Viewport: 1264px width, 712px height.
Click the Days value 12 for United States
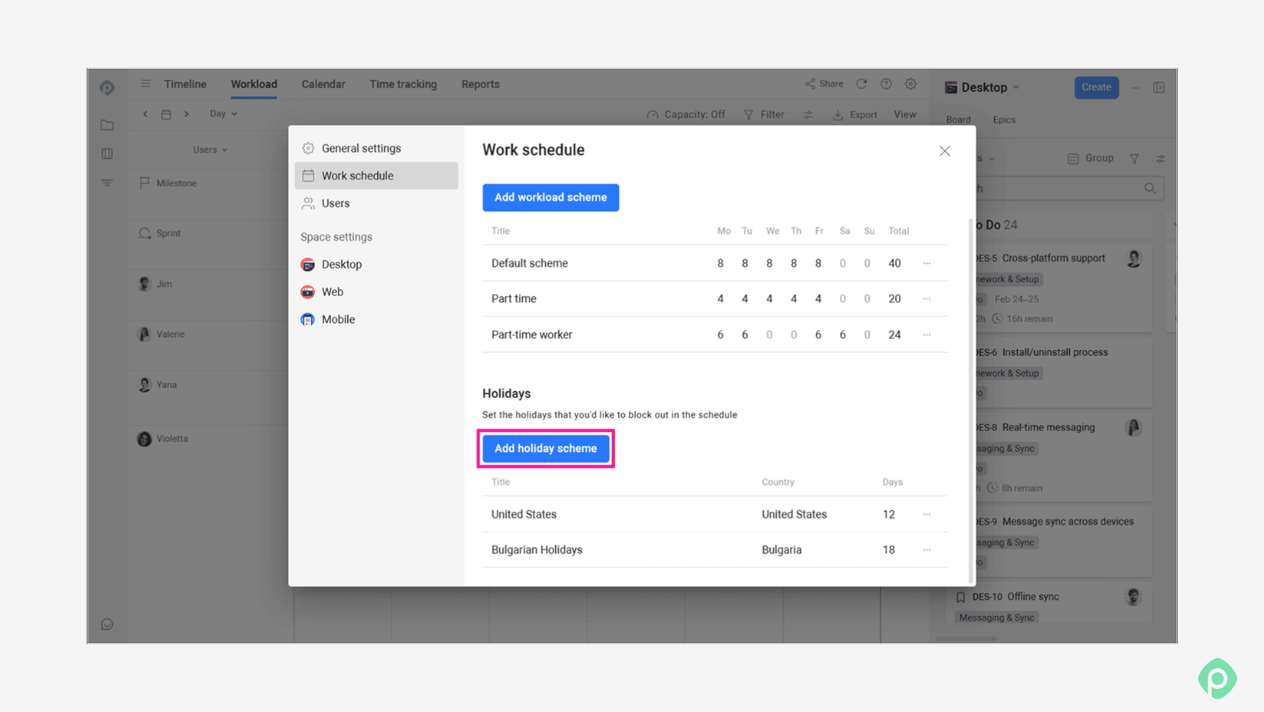[x=888, y=514]
